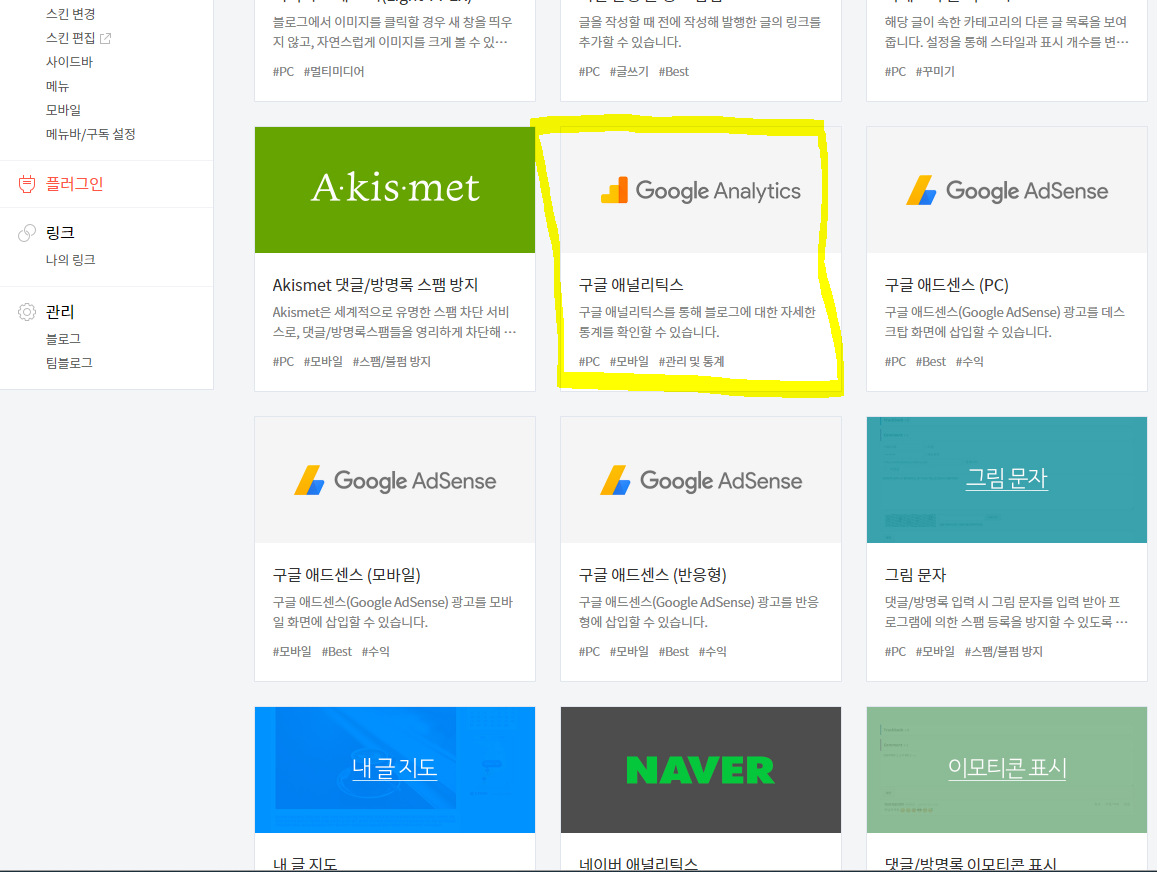This screenshot has height=872, width=1157.
Task: Click the Google AdSense banner of the 모바일 plugin
Action: (395, 480)
